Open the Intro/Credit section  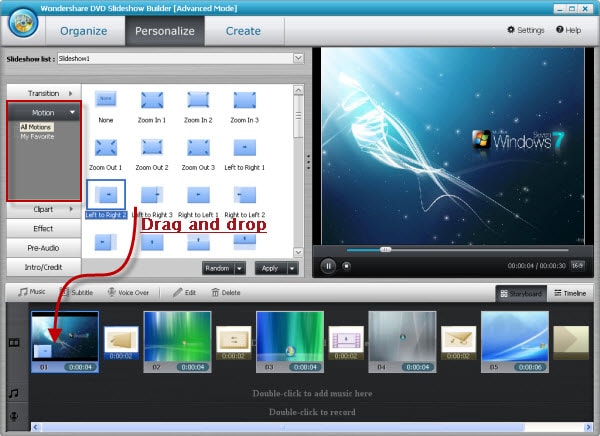(x=44, y=267)
